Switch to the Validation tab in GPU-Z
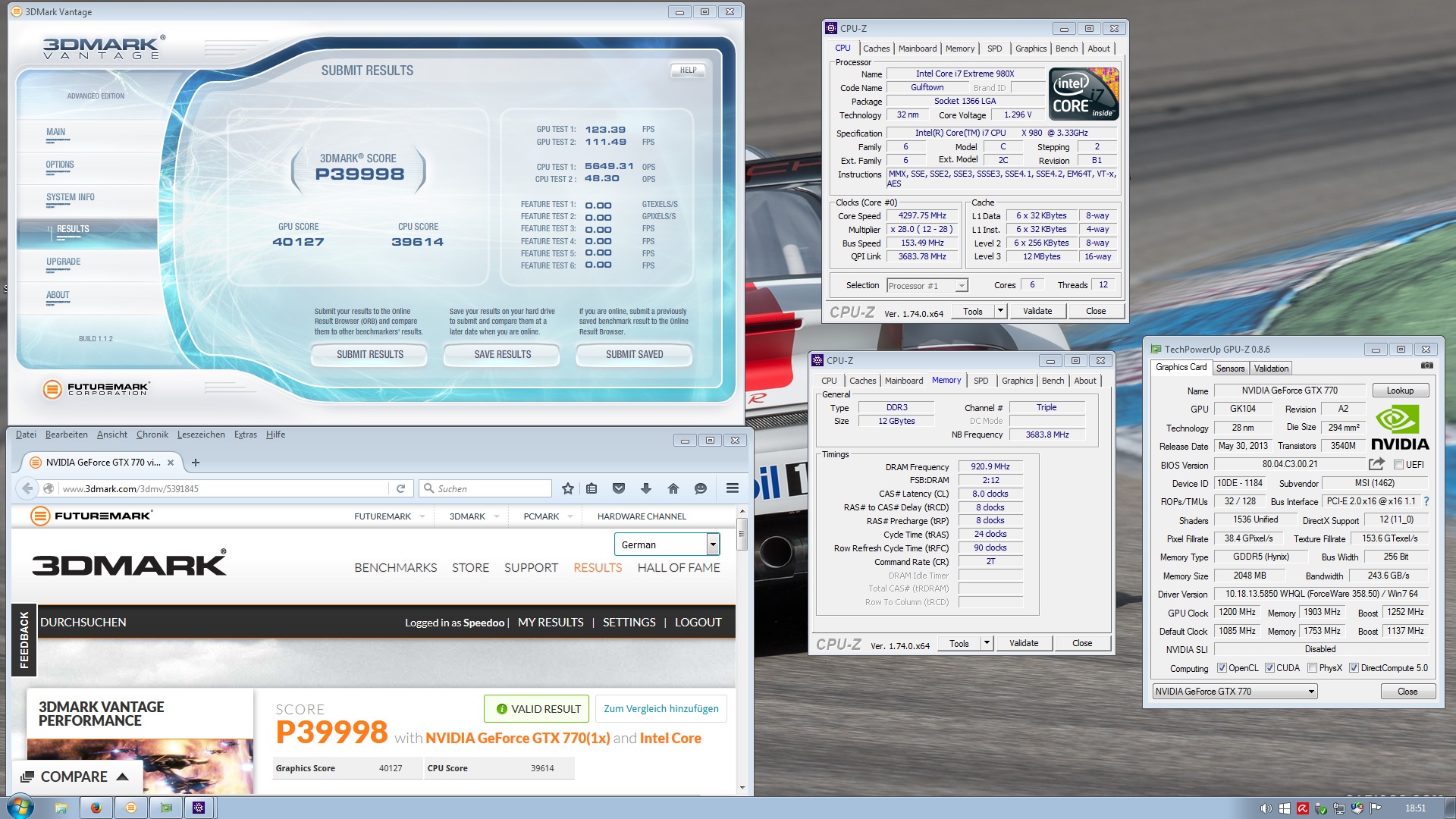 [1271, 369]
